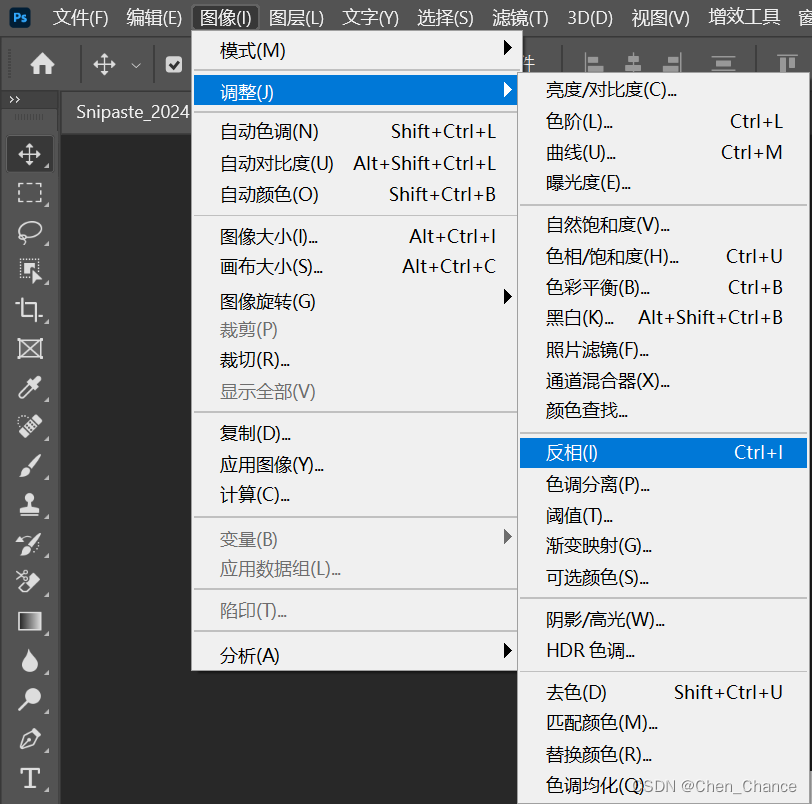812x804 pixels.
Task: Choose 亮度/对比度(C) adjustment
Action: [663, 90]
